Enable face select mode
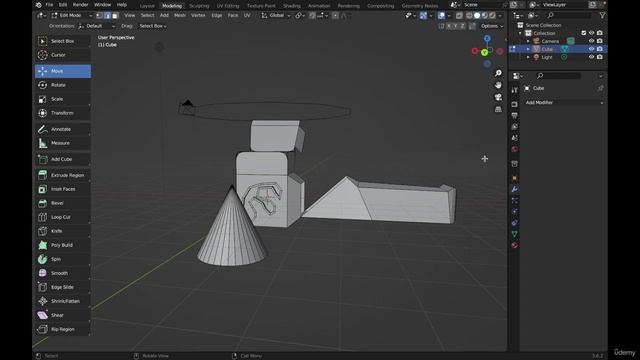Viewport: 640px width, 360px height. tap(115, 16)
